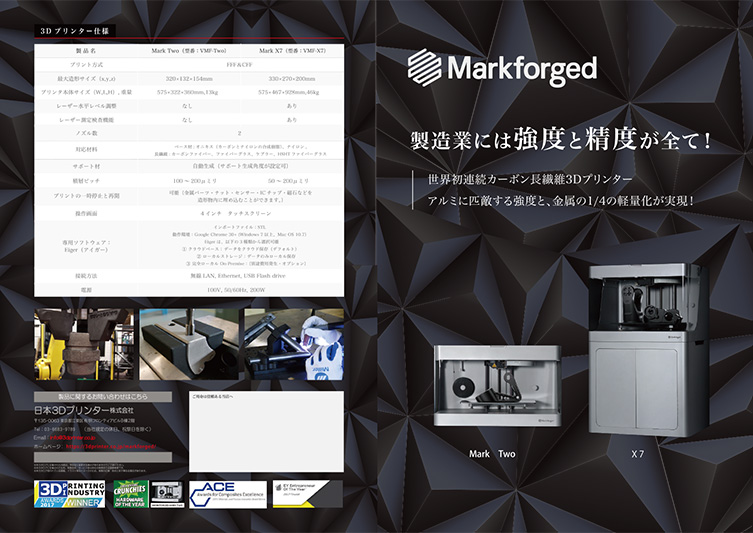Click the '日本3Dプリンター株式会社' company name
Screen dimensions: 753x533
pyautogui.click(x=84, y=410)
